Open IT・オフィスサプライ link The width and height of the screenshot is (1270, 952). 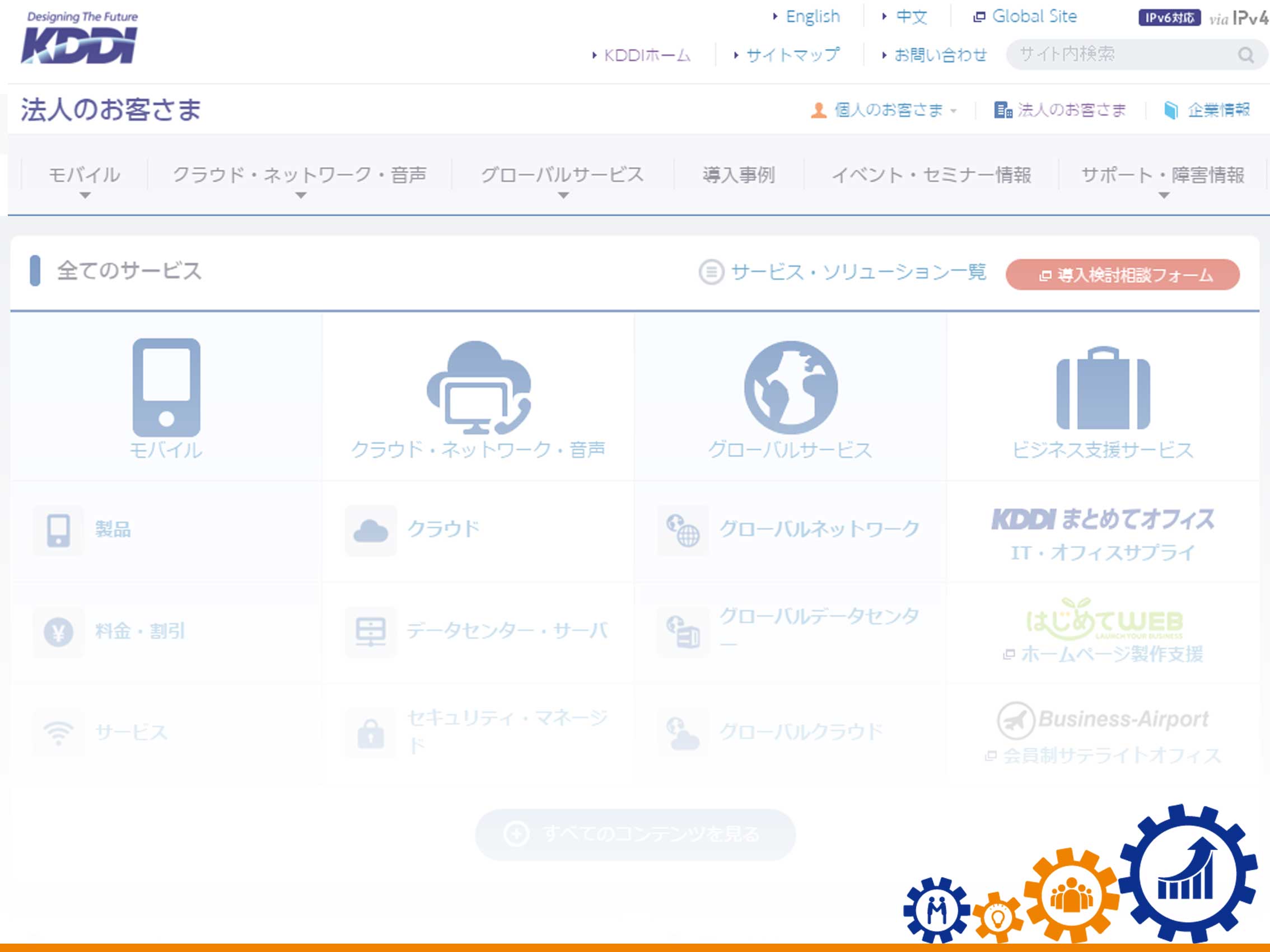coord(1103,553)
